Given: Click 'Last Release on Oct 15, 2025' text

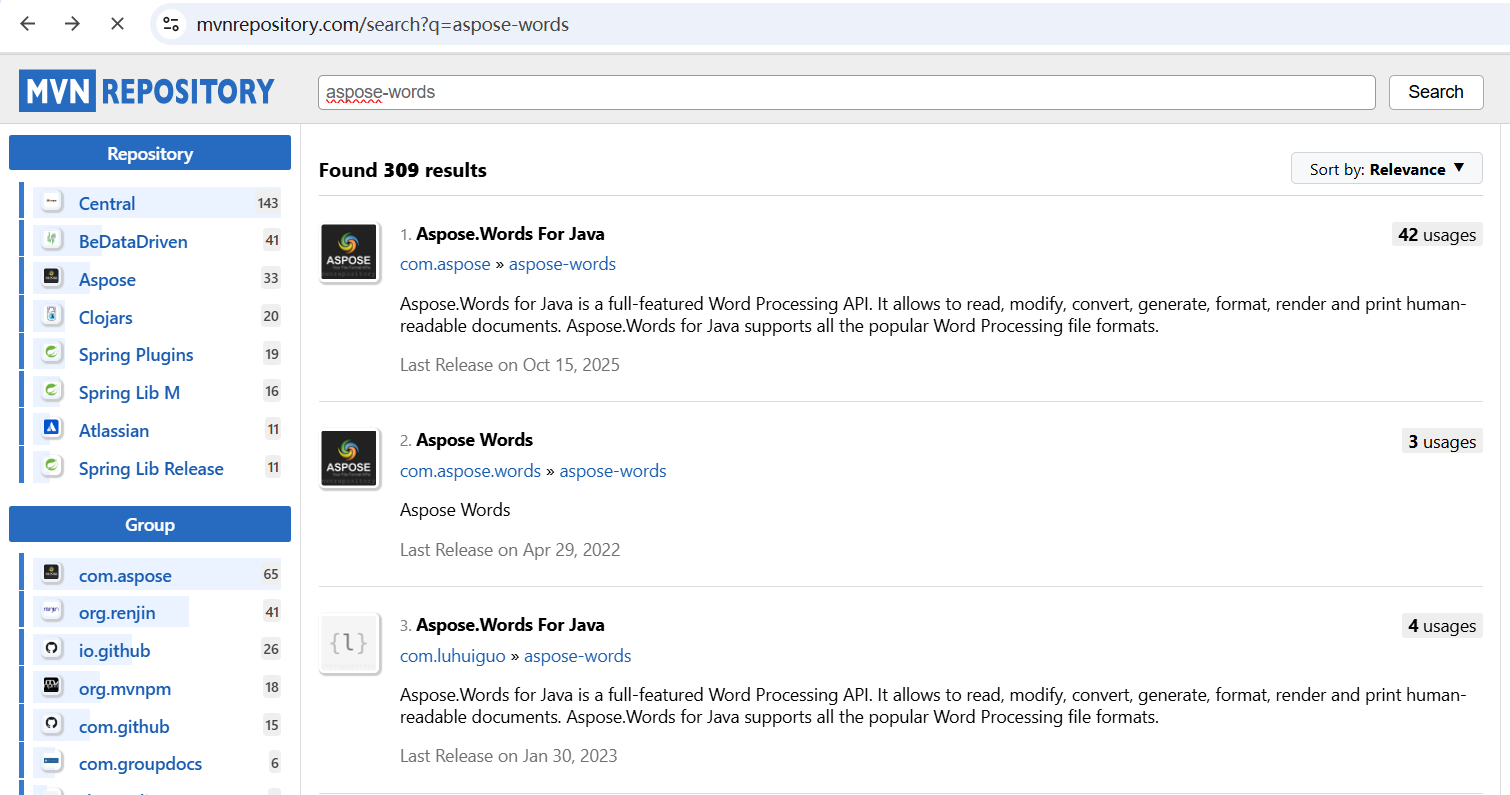Looking at the screenshot, I should 510,365.
